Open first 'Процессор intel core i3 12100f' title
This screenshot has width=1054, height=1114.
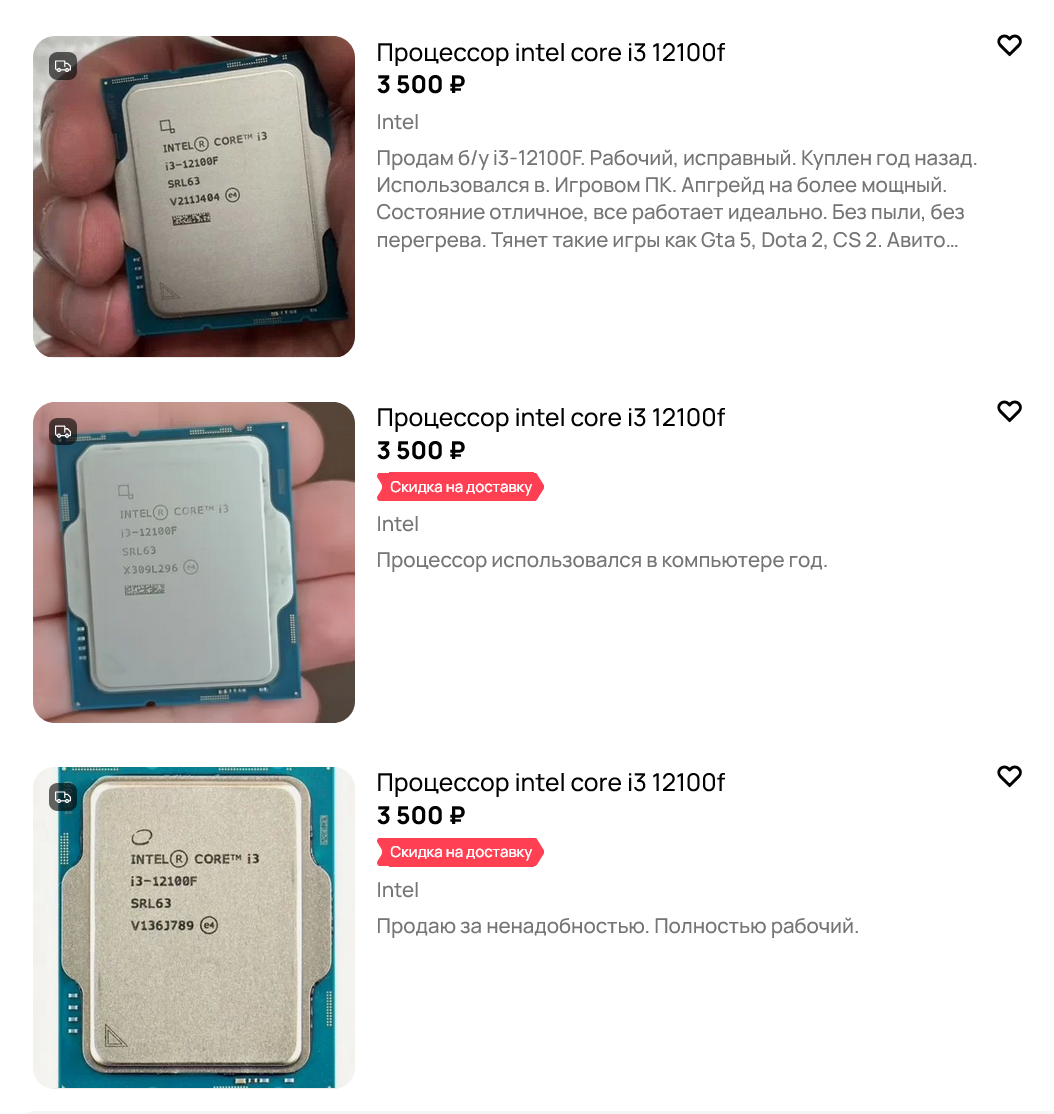coord(550,53)
